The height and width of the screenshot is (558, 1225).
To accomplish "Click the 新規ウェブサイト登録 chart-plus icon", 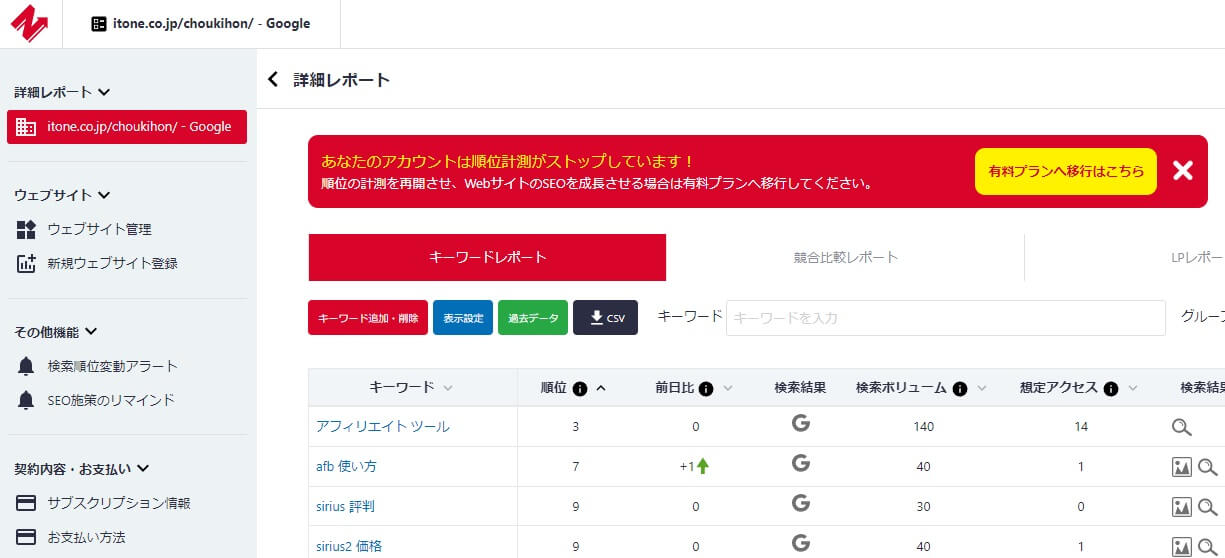I will point(26,264).
